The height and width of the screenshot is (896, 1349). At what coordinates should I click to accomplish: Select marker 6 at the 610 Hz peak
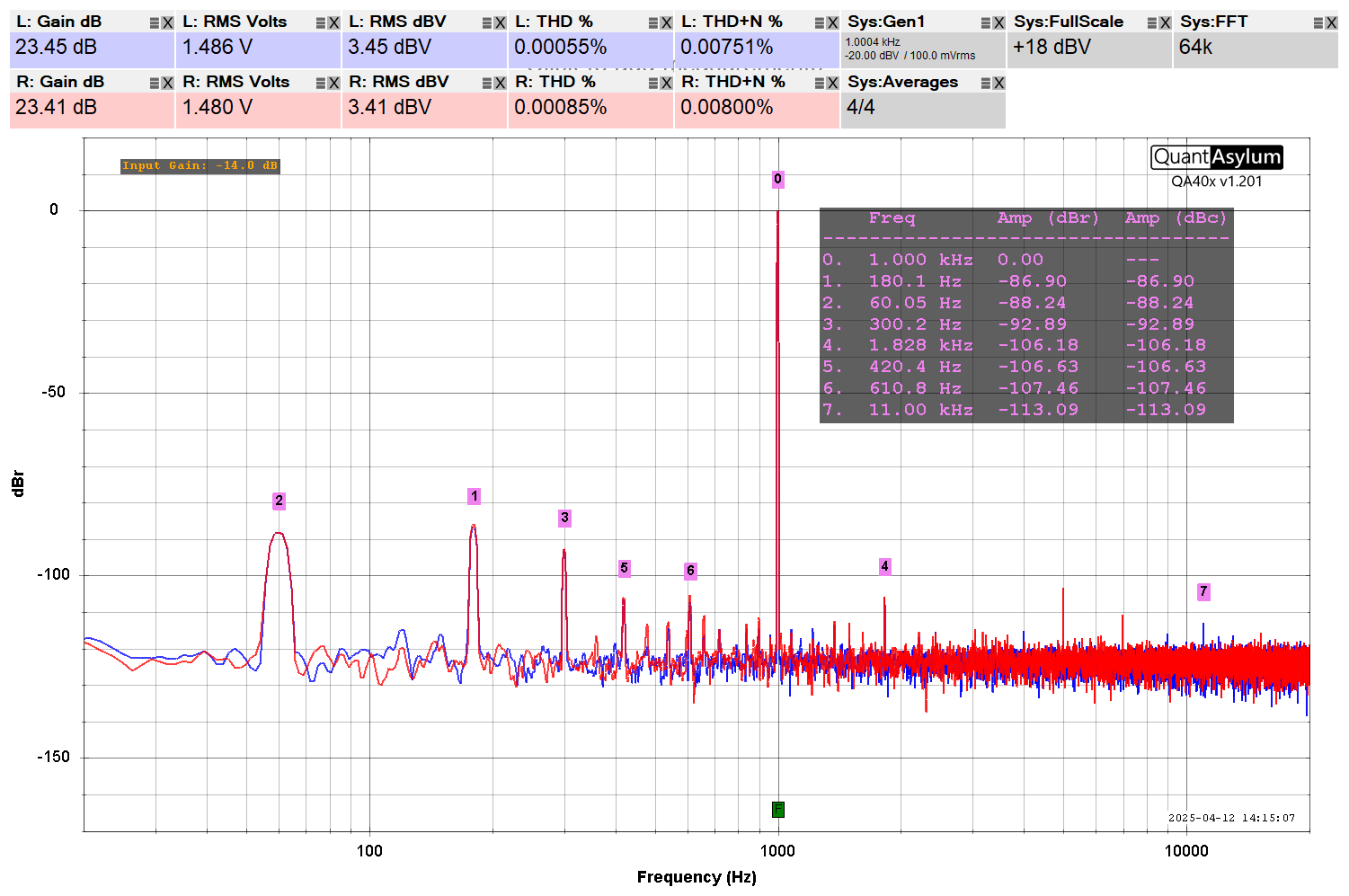[690, 571]
